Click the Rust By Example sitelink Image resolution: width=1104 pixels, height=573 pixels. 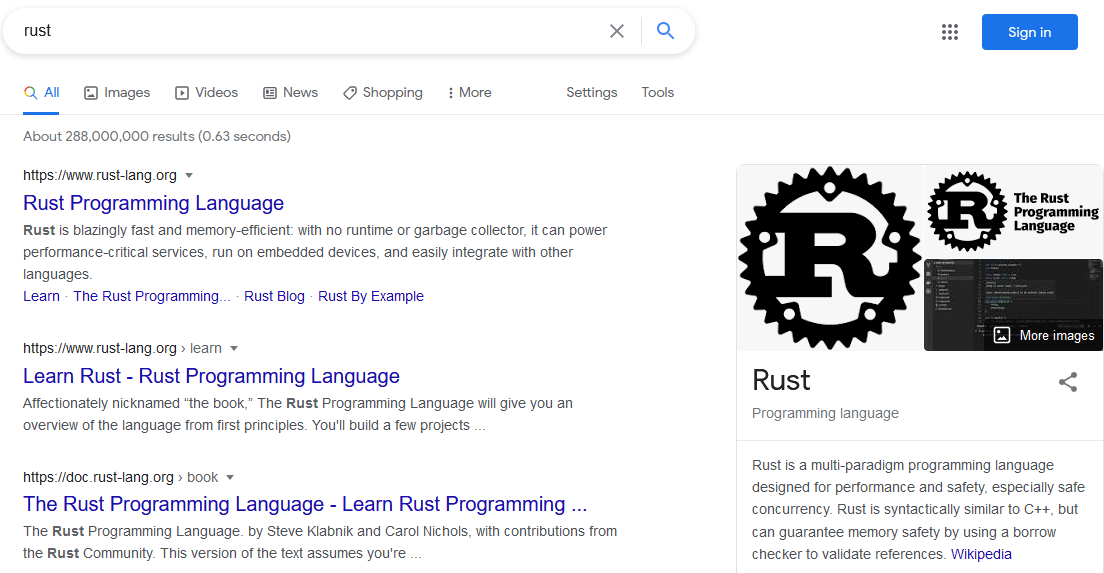pyautogui.click(x=371, y=296)
